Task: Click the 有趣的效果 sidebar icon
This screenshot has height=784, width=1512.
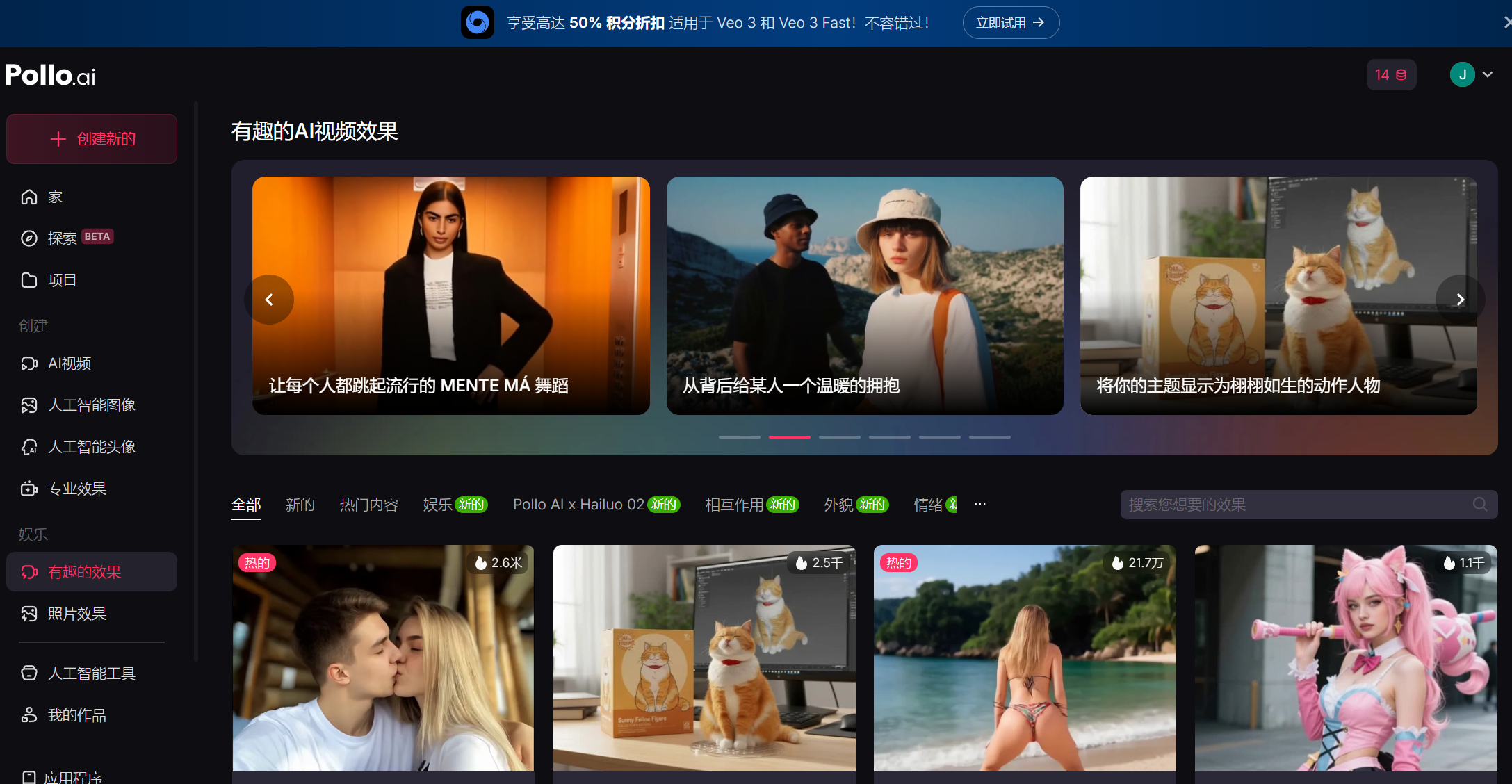Action: (29, 572)
